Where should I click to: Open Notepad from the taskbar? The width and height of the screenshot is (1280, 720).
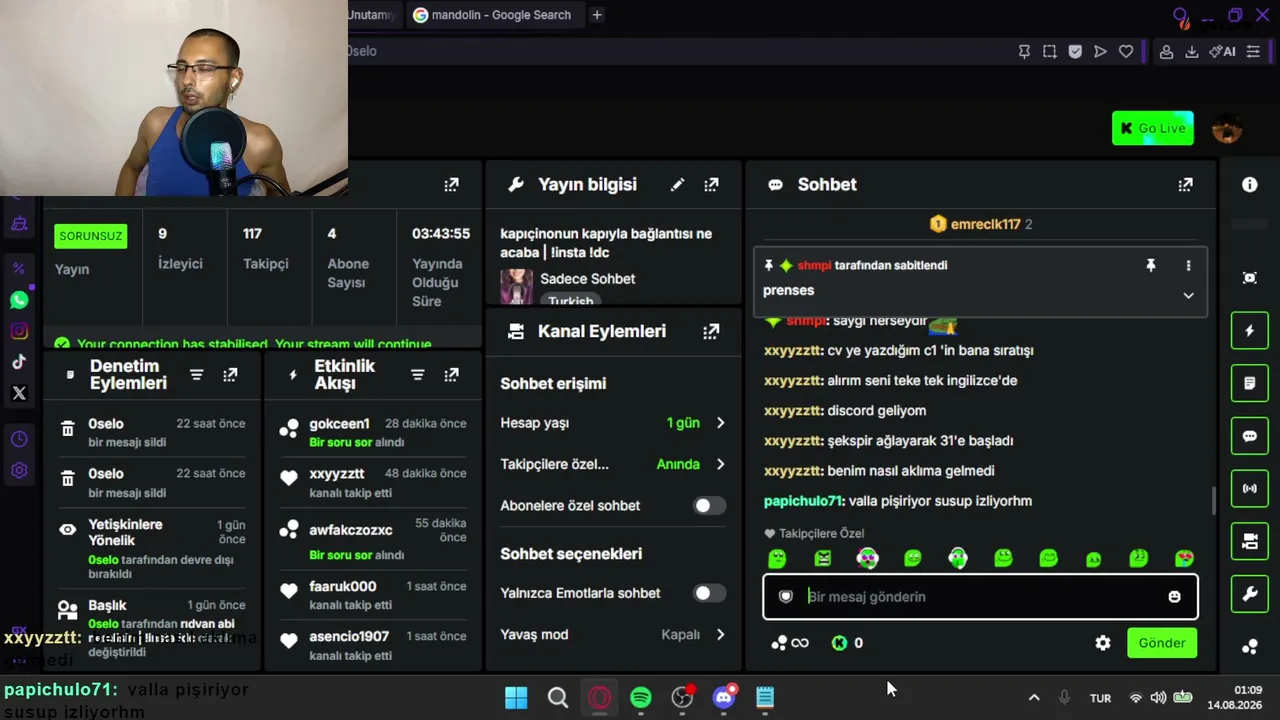click(765, 698)
